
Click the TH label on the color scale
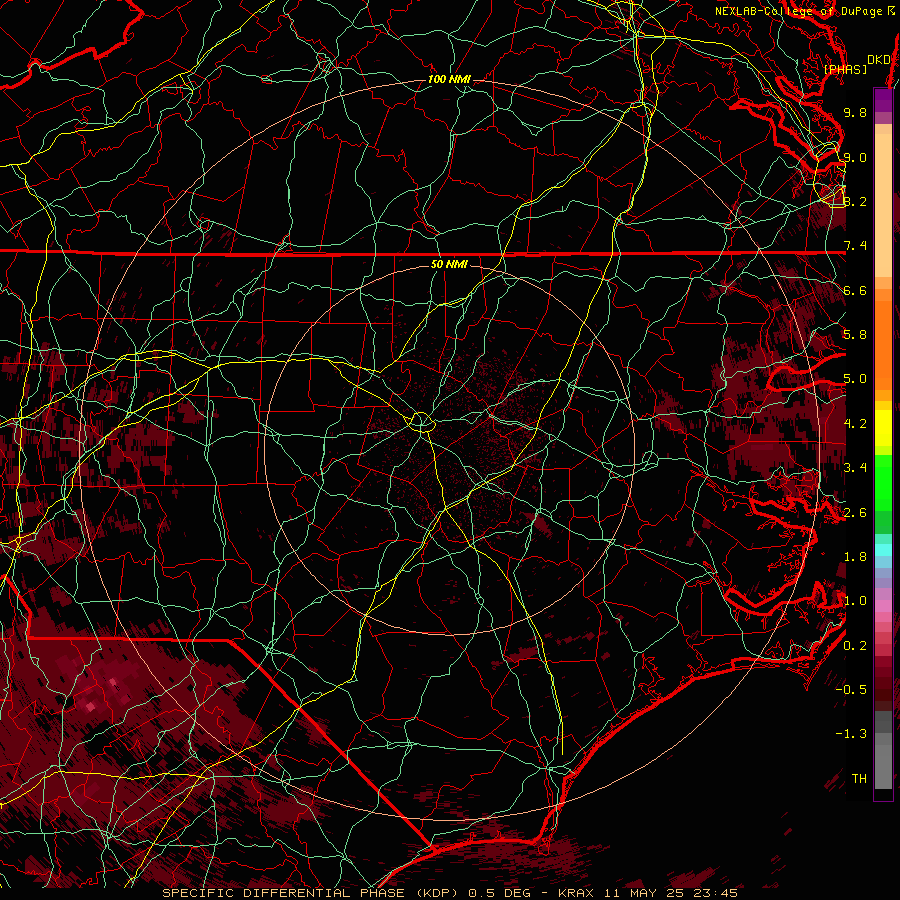(859, 779)
